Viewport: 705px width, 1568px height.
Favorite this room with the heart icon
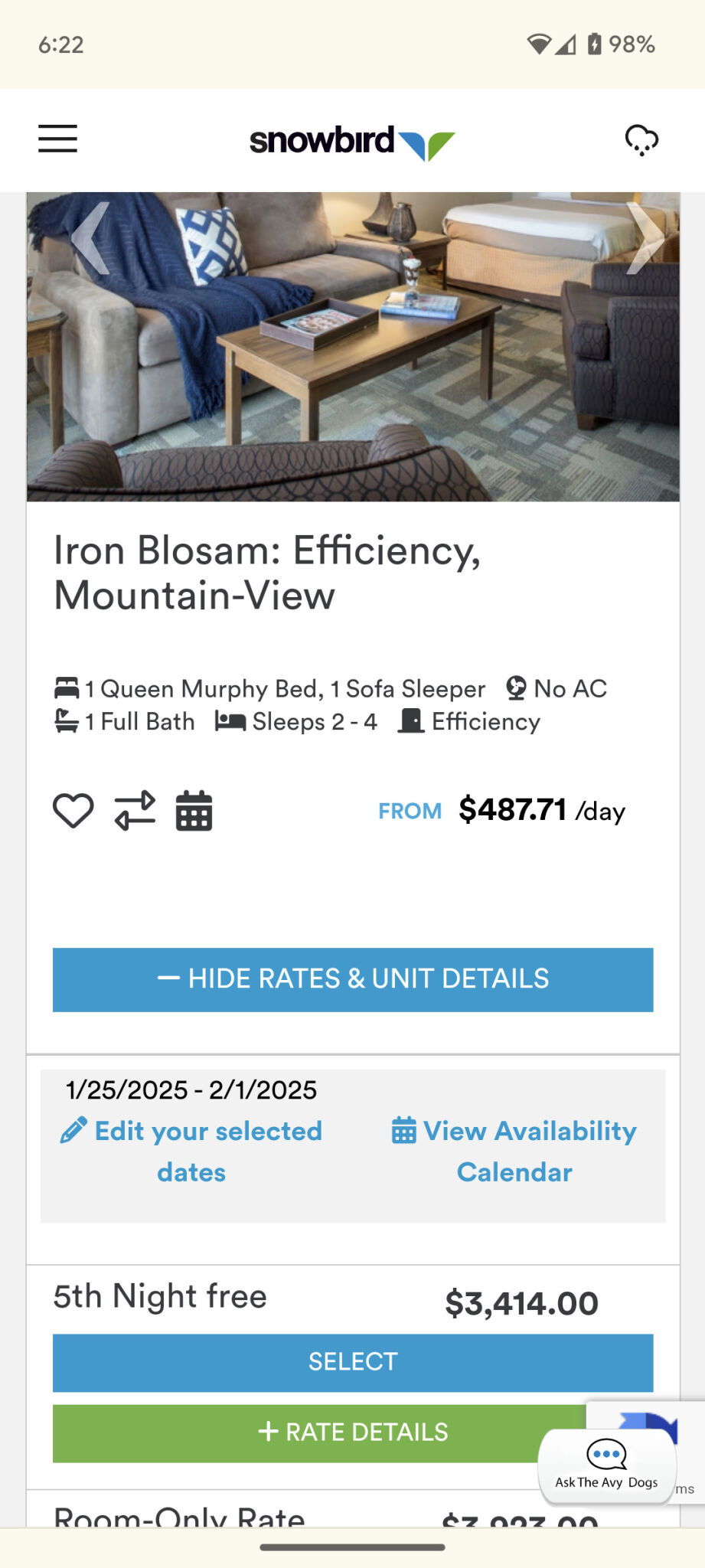(73, 811)
